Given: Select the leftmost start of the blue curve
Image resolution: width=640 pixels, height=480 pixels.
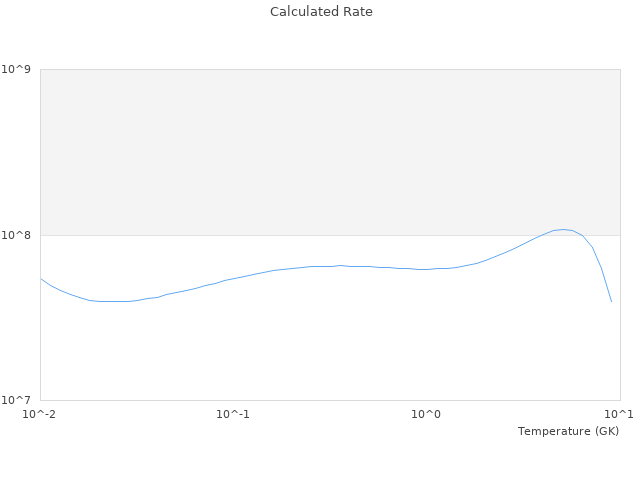Looking at the screenshot, I should click(x=40, y=279).
